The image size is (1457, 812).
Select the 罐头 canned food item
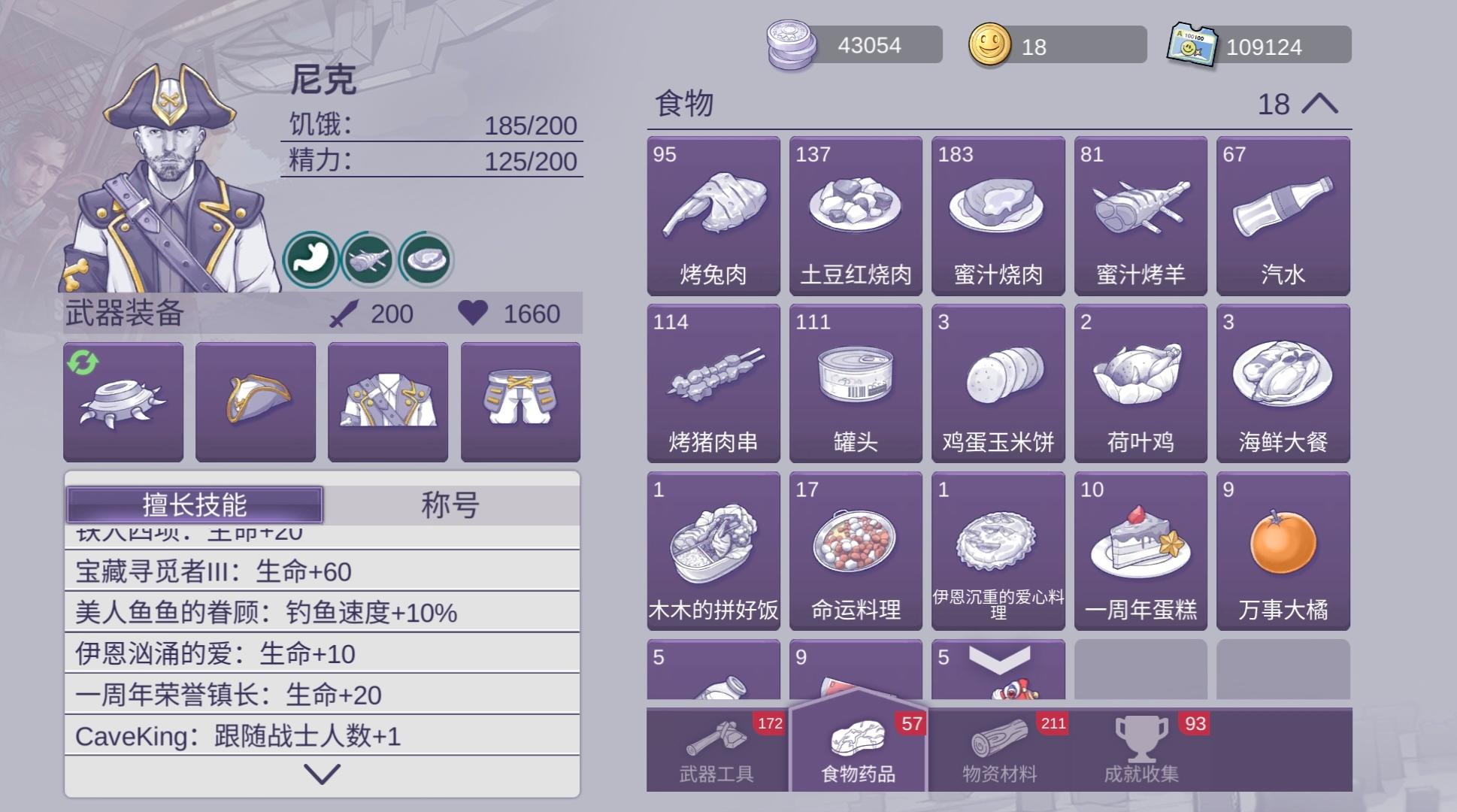(856, 383)
